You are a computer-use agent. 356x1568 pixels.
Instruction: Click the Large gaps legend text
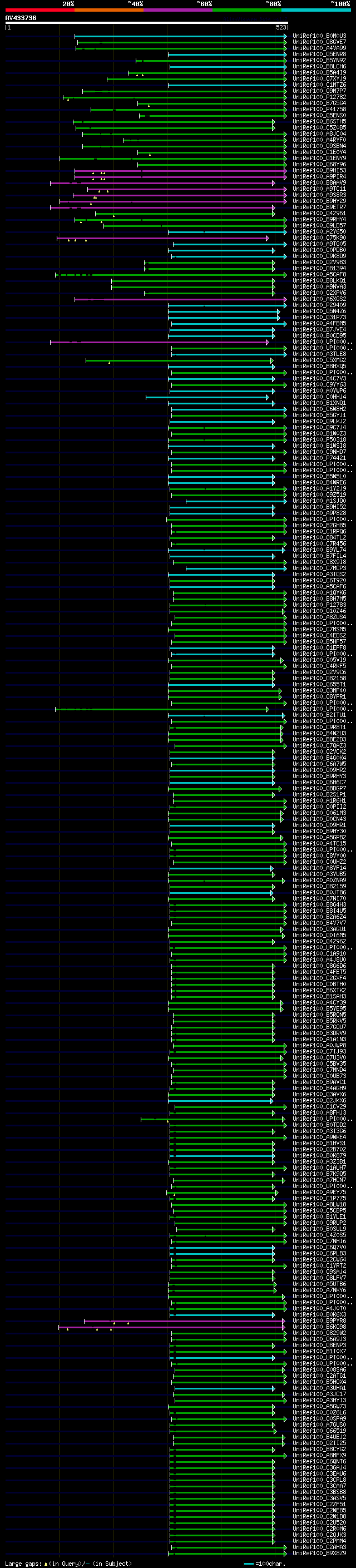[x=69, y=1563]
